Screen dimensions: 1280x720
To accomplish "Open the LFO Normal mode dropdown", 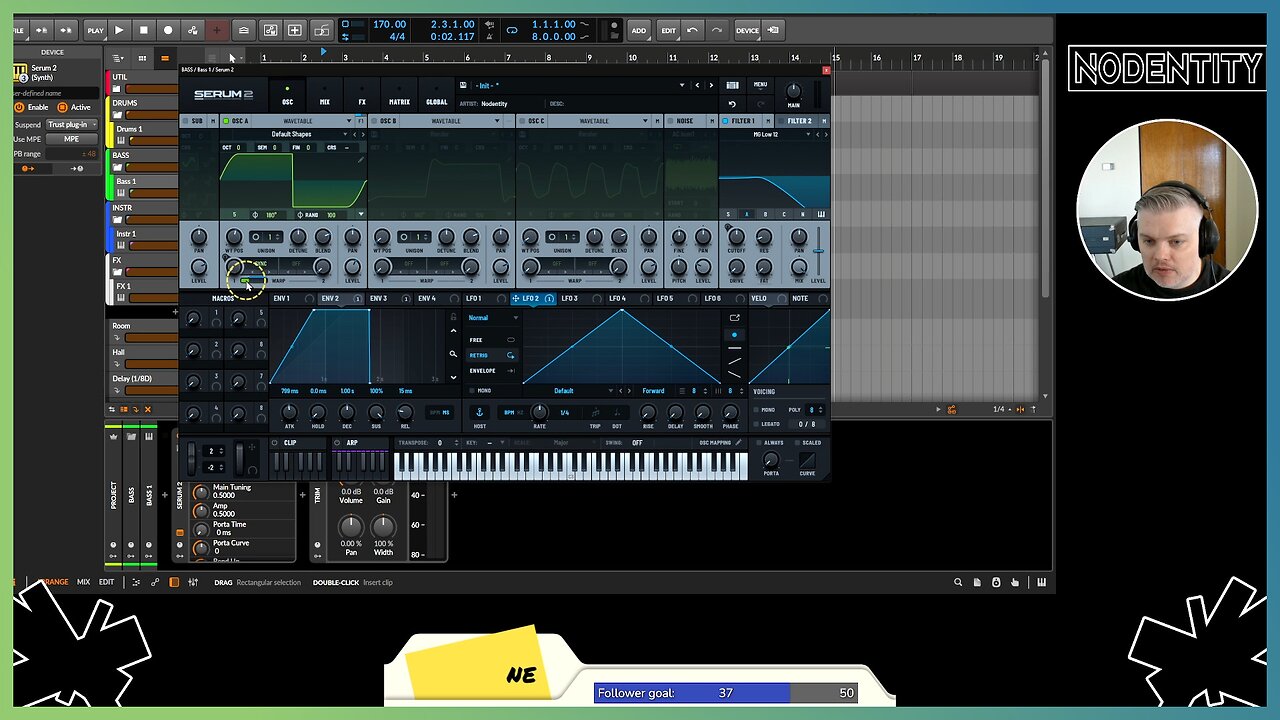I will 493,318.
